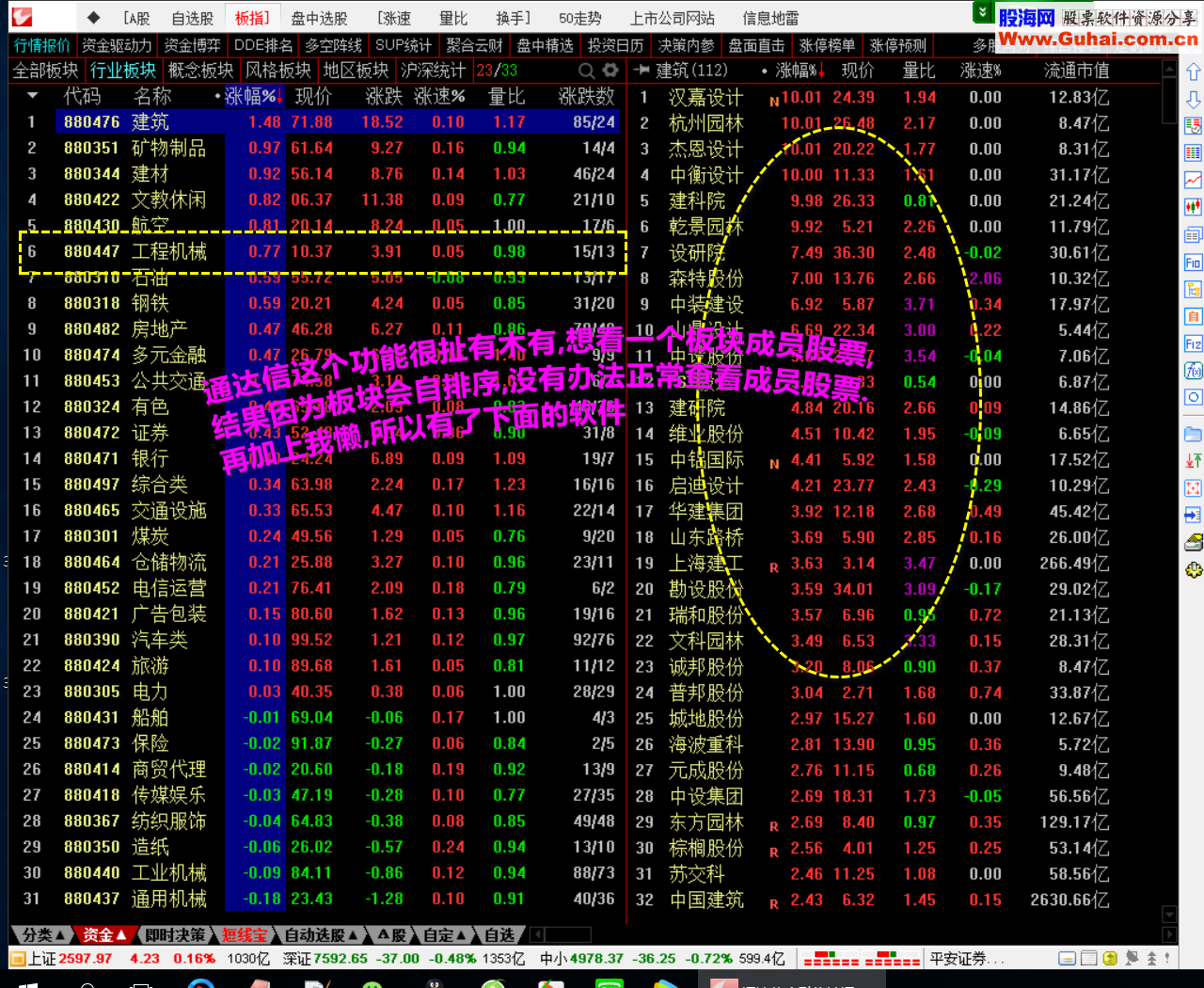Click the 短线宝 button at bottom
This screenshot has height=988, width=1204.
(245, 935)
